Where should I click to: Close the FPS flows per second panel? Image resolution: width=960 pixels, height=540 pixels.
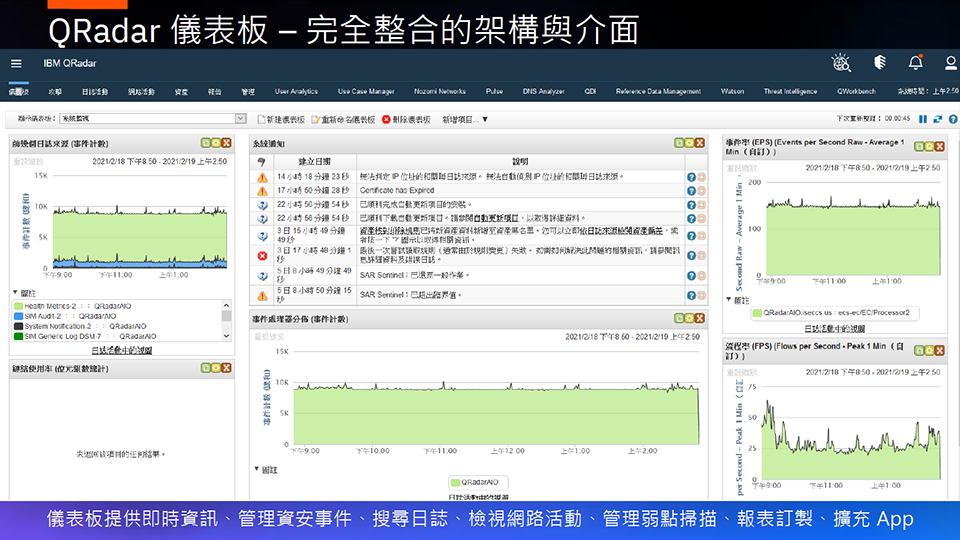click(x=940, y=350)
